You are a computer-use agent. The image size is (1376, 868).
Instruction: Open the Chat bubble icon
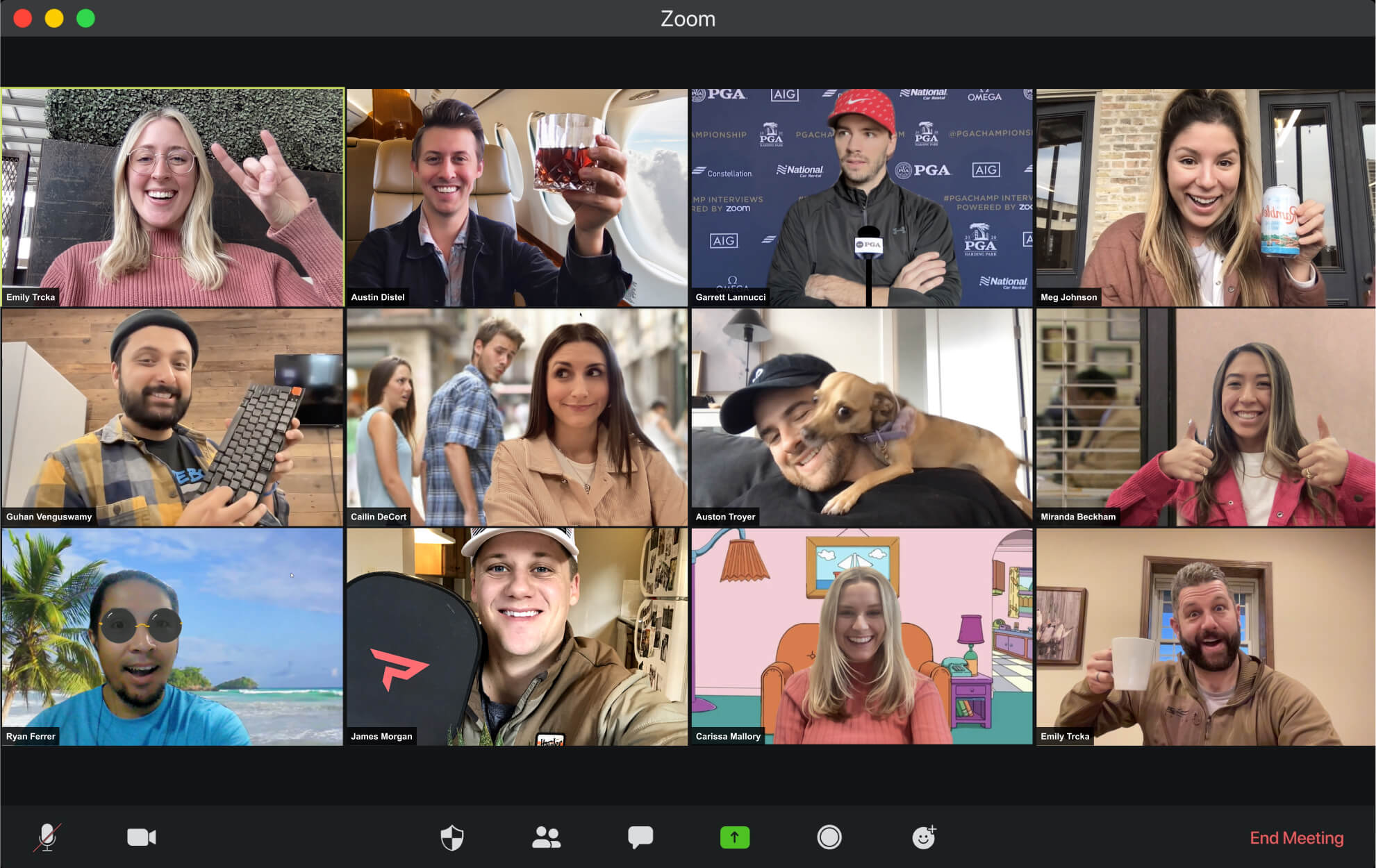(x=640, y=837)
